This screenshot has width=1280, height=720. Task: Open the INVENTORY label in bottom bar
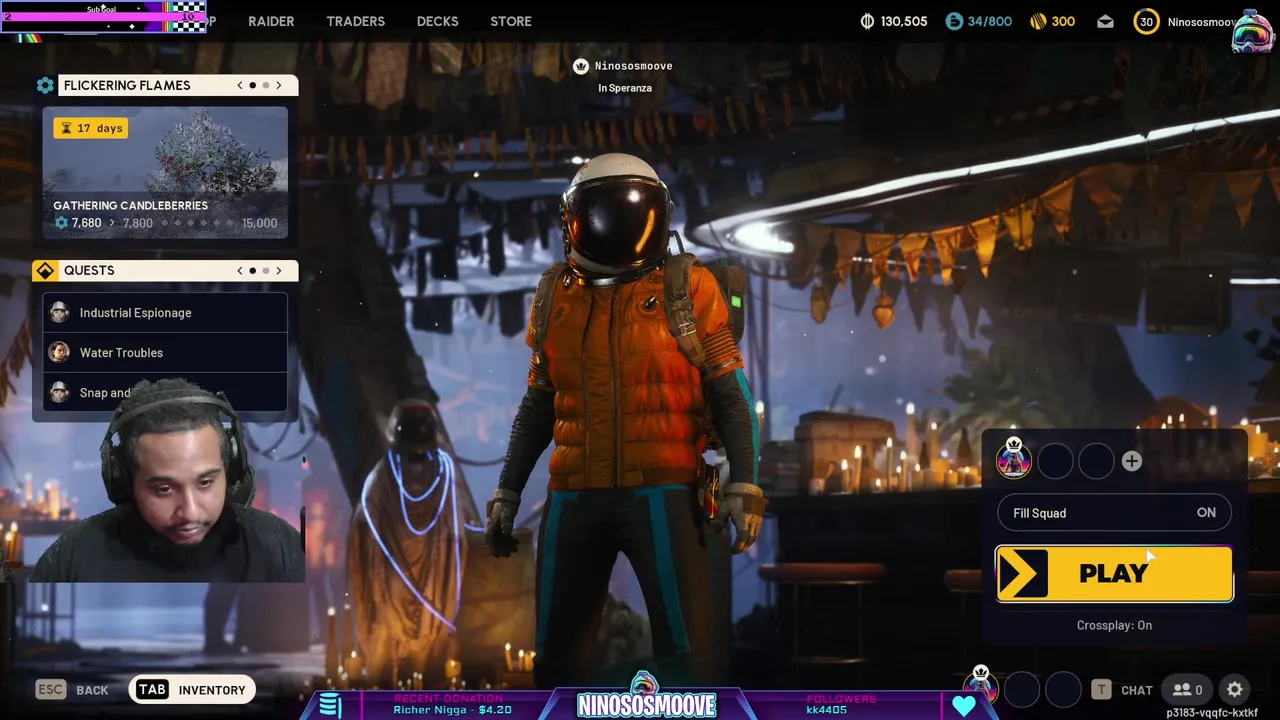tap(212, 690)
